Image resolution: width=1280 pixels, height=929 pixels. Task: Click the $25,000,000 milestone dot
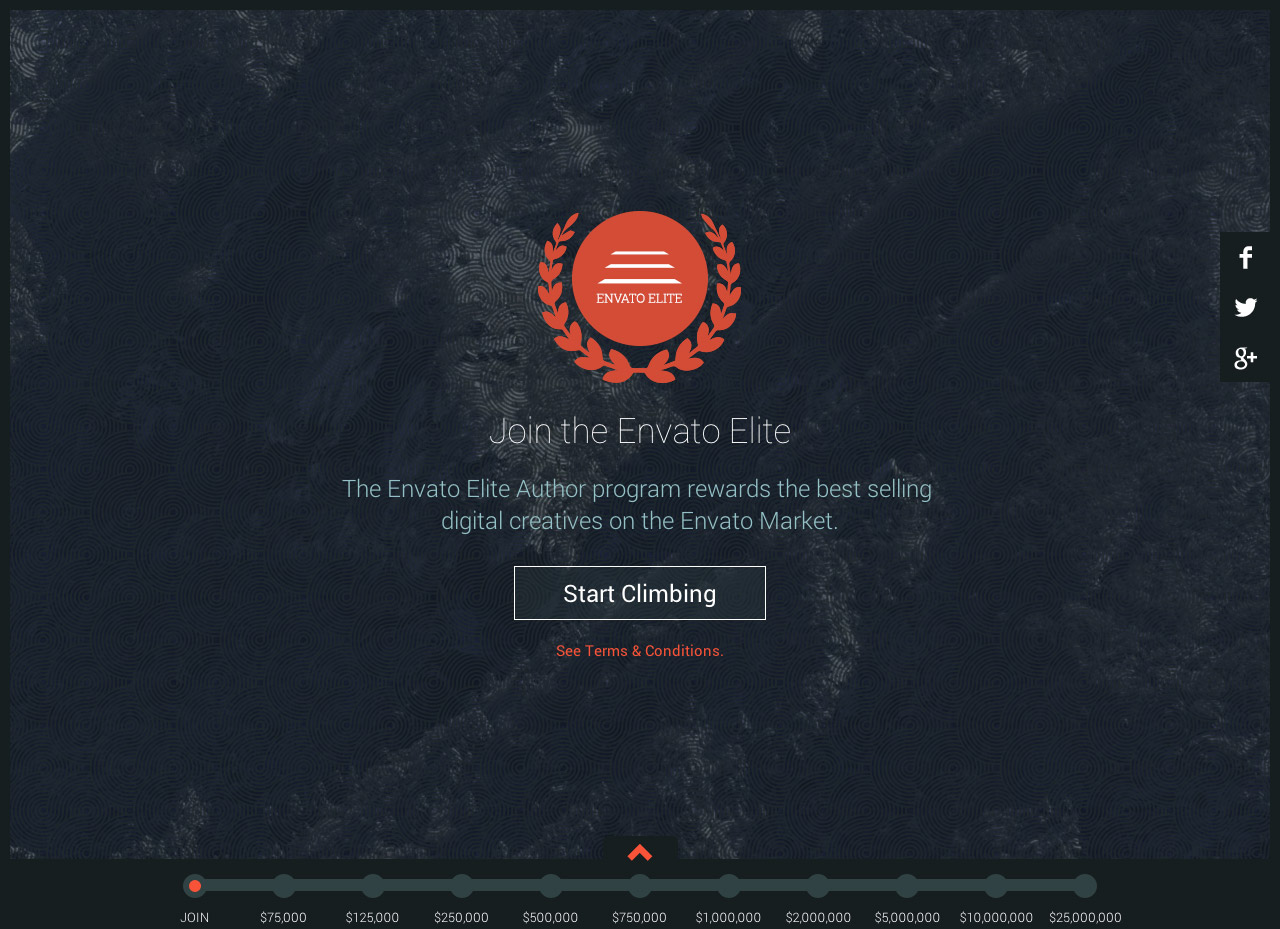(1086, 884)
